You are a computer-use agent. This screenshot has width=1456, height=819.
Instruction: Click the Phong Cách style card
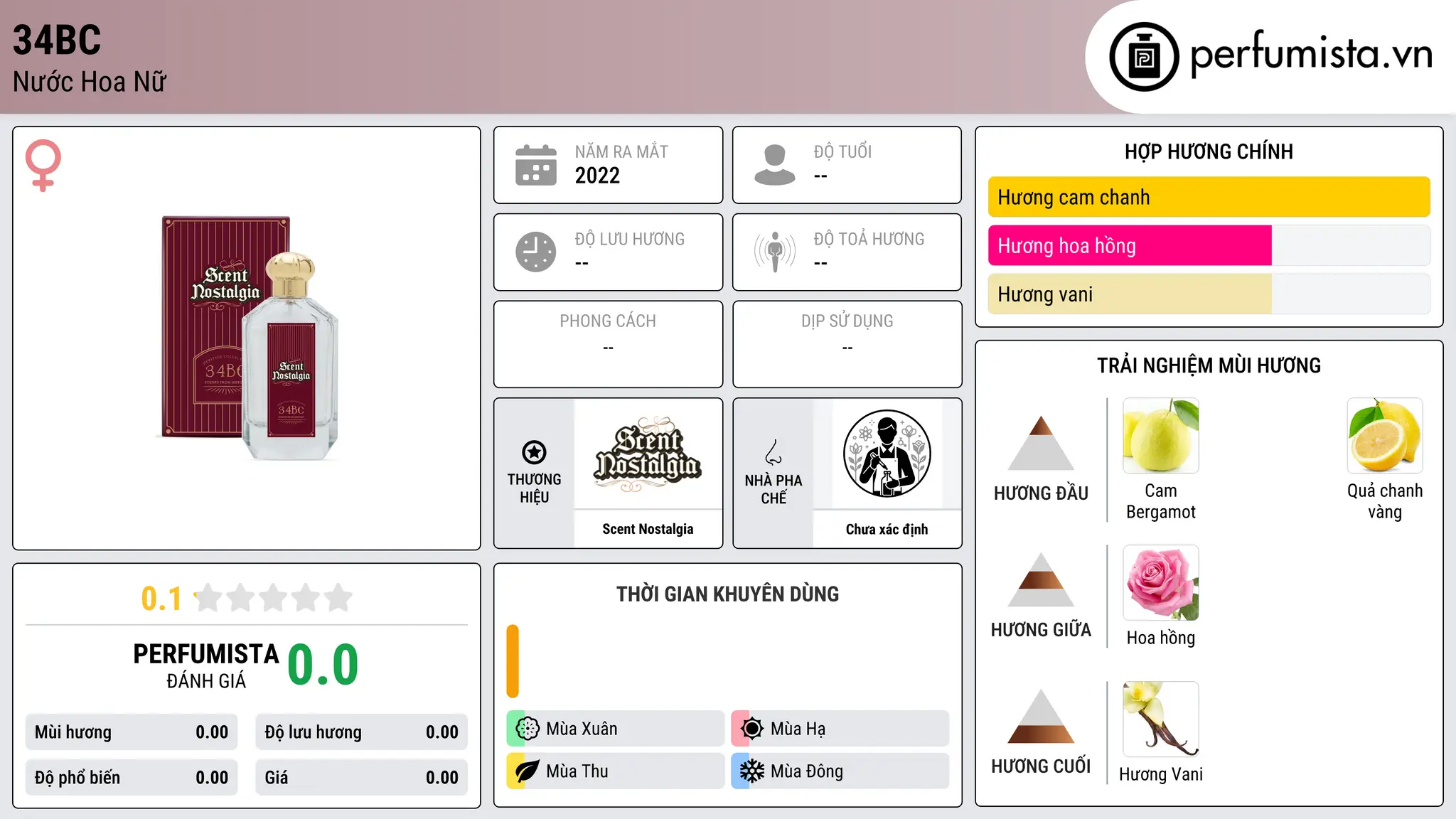pos(608,344)
